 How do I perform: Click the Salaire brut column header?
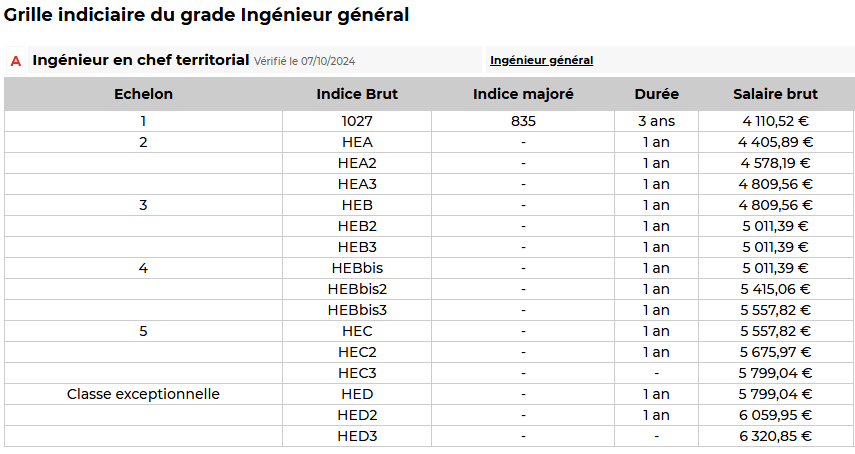point(775,94)
